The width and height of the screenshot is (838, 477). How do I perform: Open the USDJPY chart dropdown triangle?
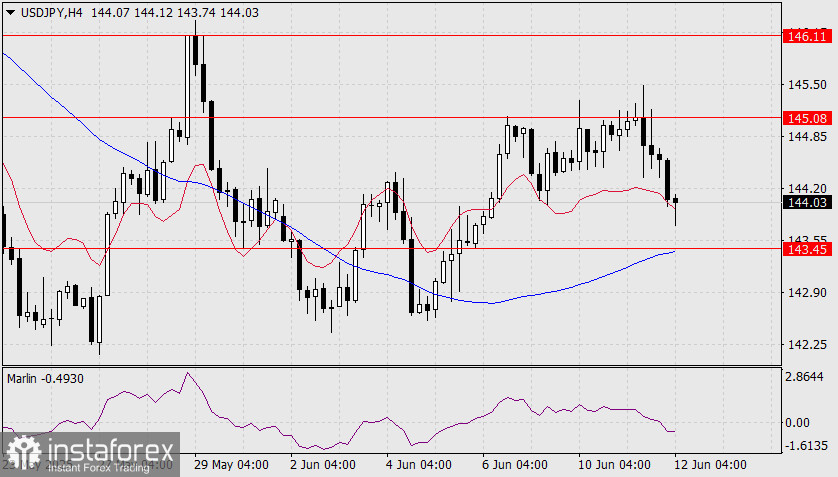11,12
